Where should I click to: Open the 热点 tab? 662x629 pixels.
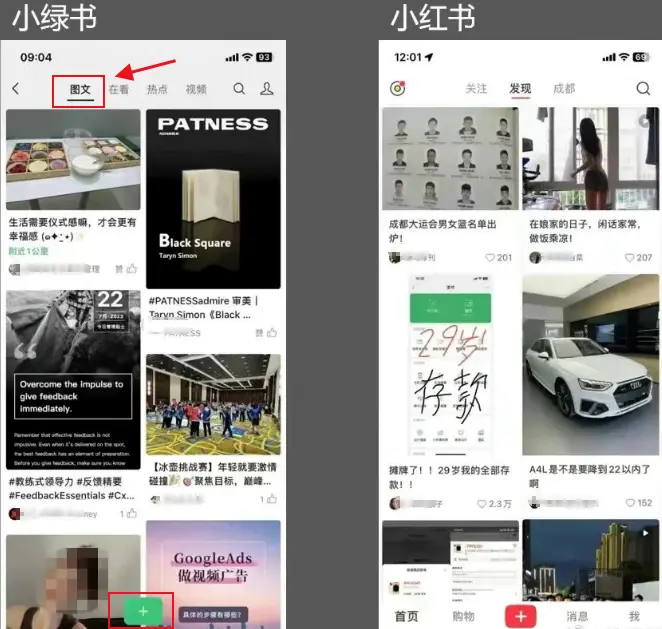pos(157,89)
